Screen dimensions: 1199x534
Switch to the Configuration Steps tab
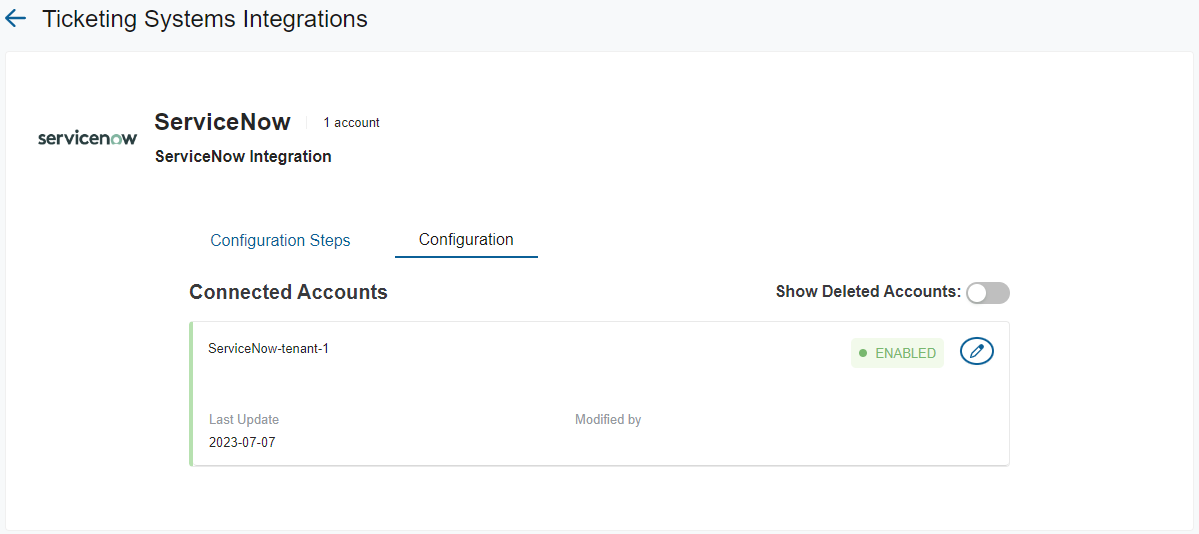click(x=280, y=240)
